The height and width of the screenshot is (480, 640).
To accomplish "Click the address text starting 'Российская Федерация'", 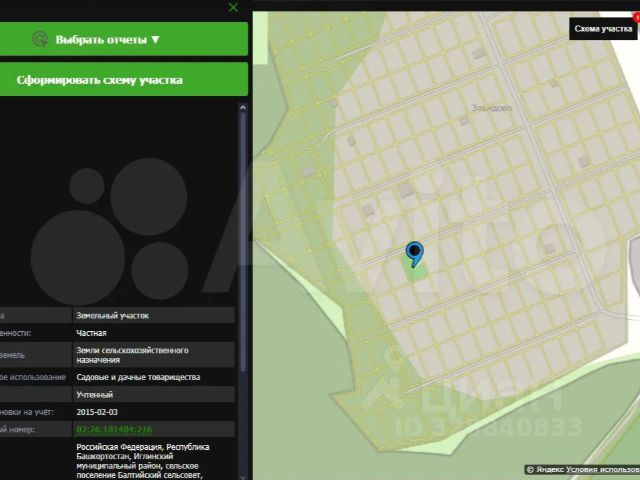I will coord(143,461).
